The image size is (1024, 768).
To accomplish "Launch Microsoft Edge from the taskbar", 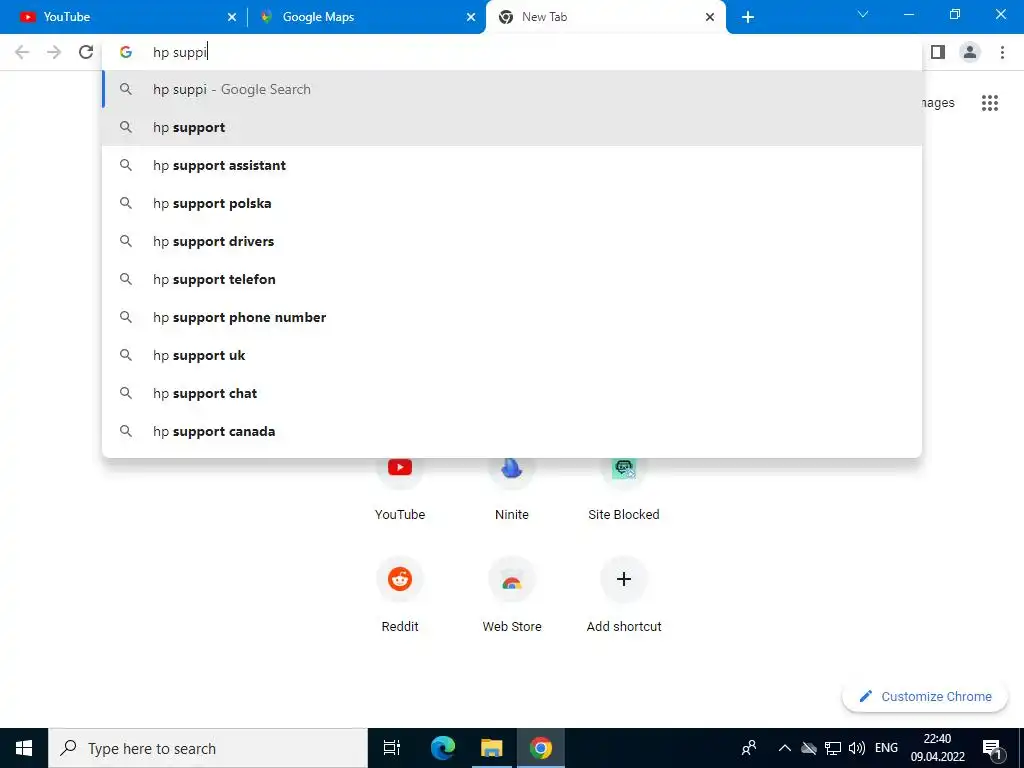I will pyautogui.click(x=443, y=748).
